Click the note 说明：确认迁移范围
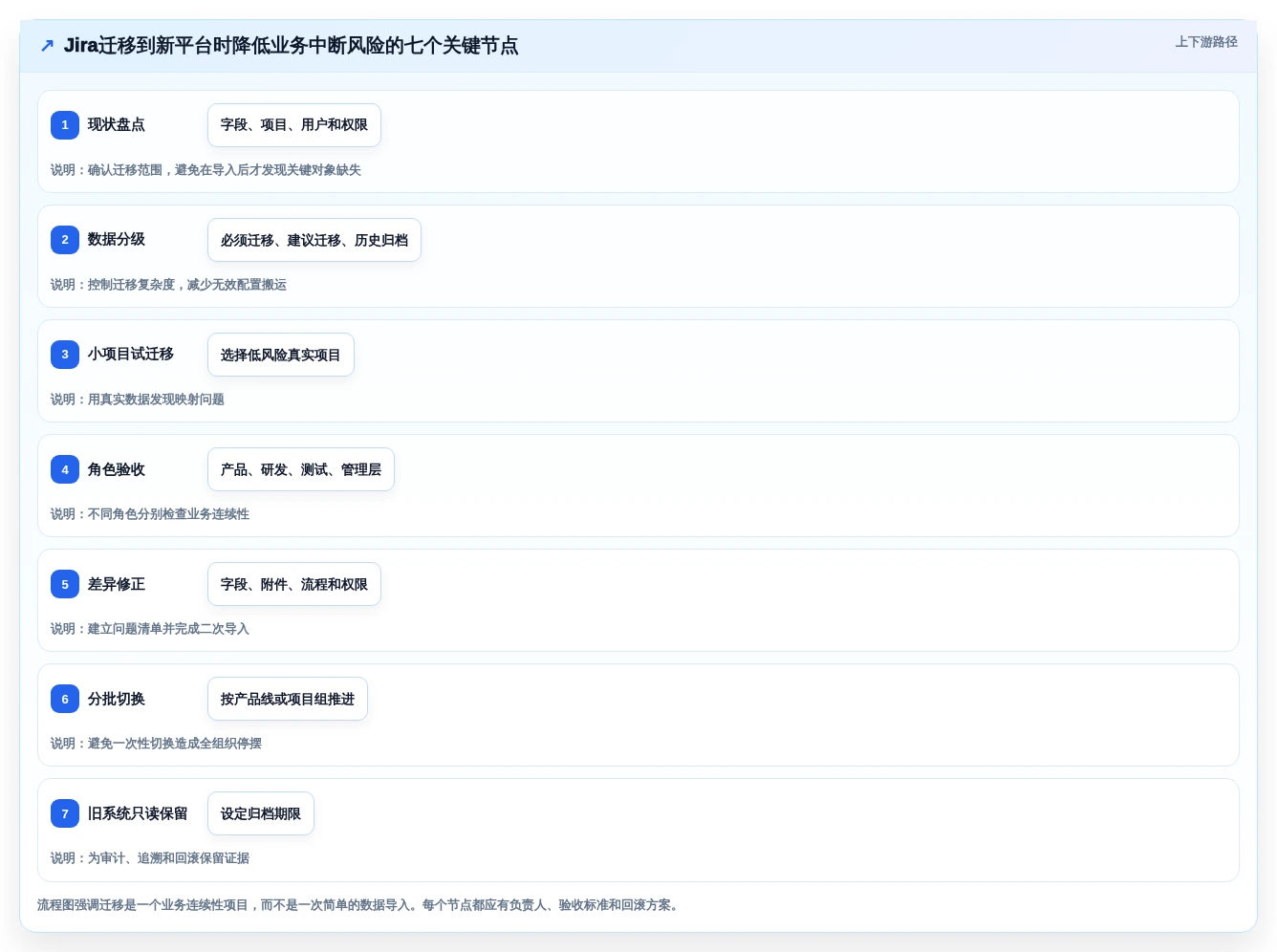1277x952 pixels. (206, 170)
